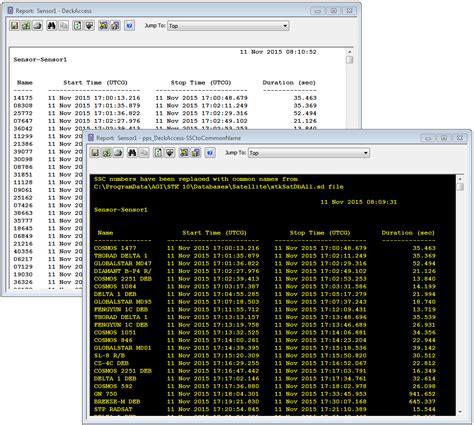Image resolution: width=474 pixels, height=425 pixels.
Task: Click SSC number 39077 in the DeckAccess report
Action: coord(23,151)
